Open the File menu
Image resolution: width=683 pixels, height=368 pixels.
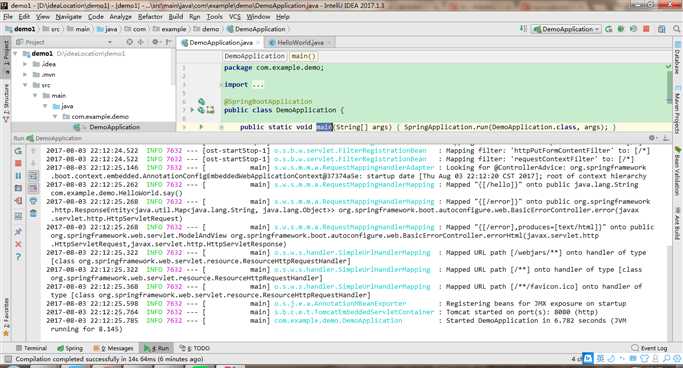pos(8,17)
